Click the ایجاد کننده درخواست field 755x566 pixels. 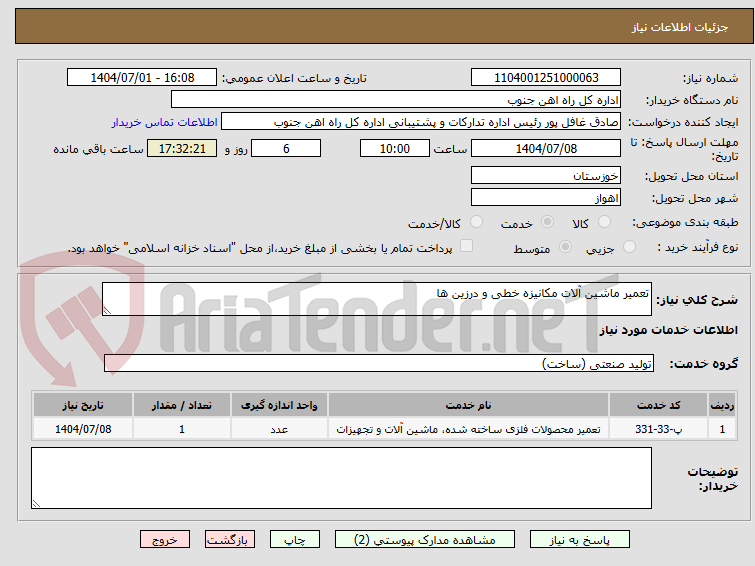tap(421, 122)
